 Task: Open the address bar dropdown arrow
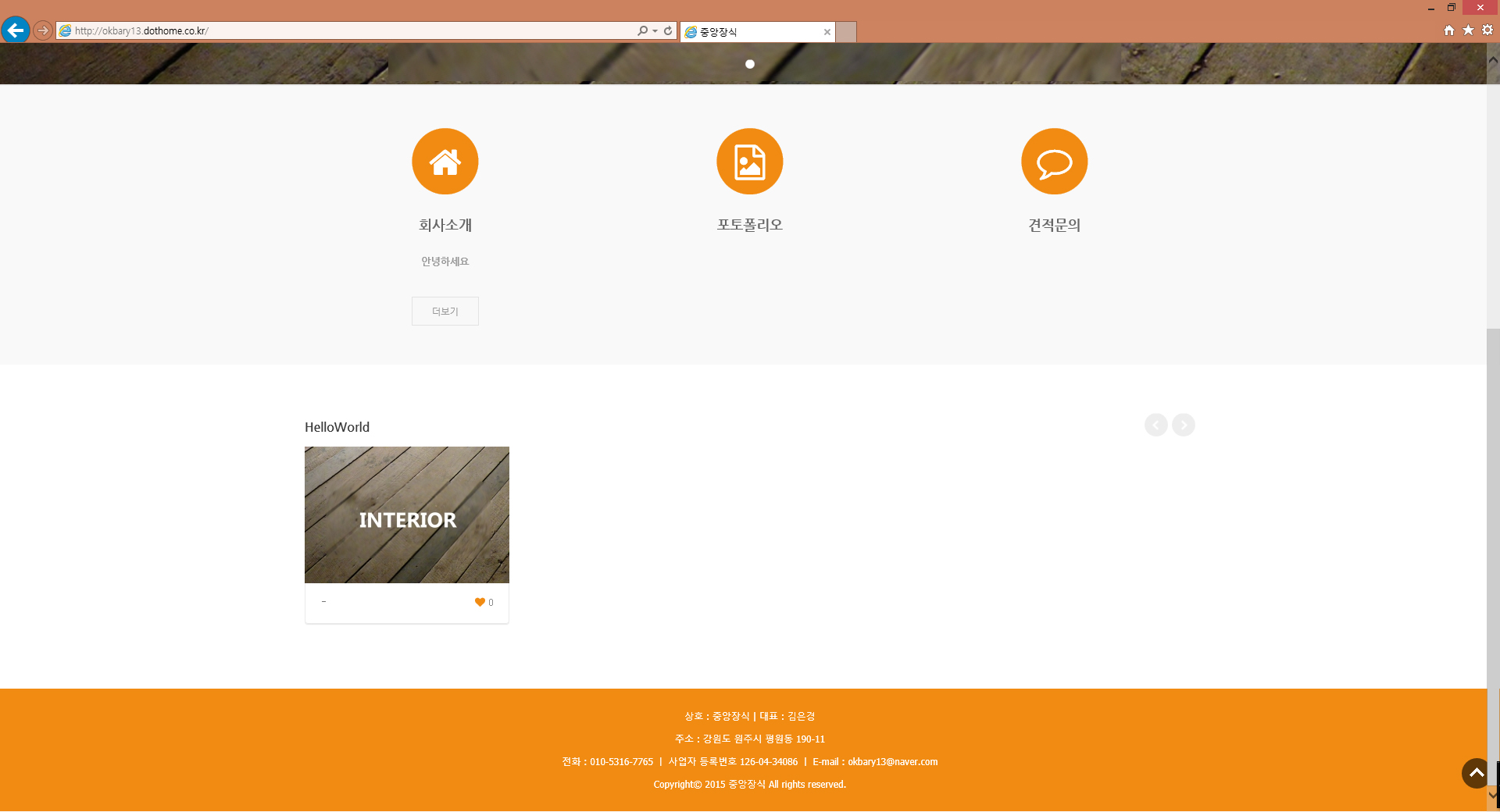(655, 31)
